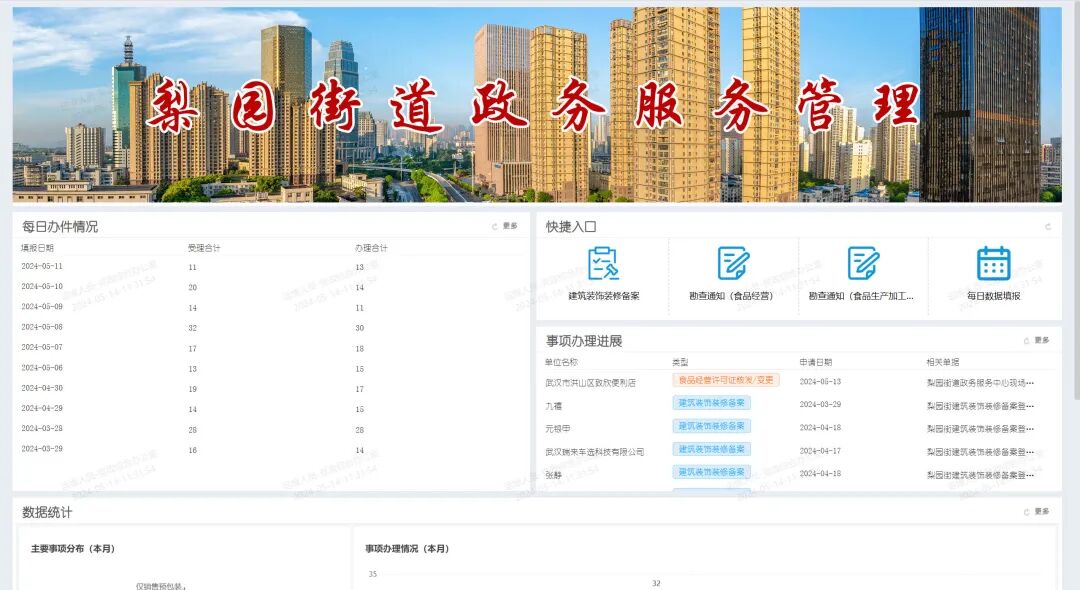
Task: Click the 建筑装饰装修备案 tag in 武汉瑞来车选科技 row
Action: [712, 449]
